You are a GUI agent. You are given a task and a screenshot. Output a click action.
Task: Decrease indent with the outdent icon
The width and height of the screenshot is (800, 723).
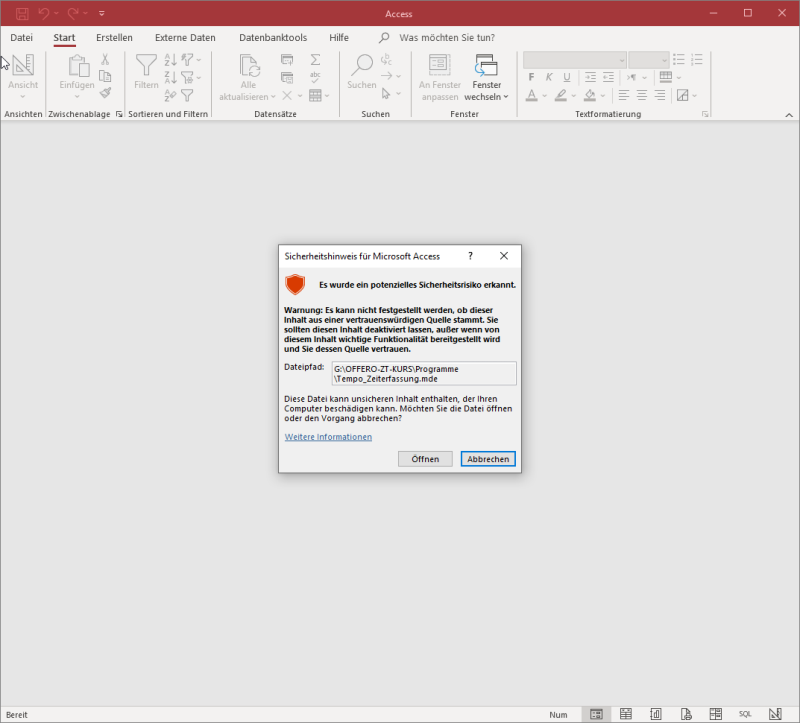(608, 77)
